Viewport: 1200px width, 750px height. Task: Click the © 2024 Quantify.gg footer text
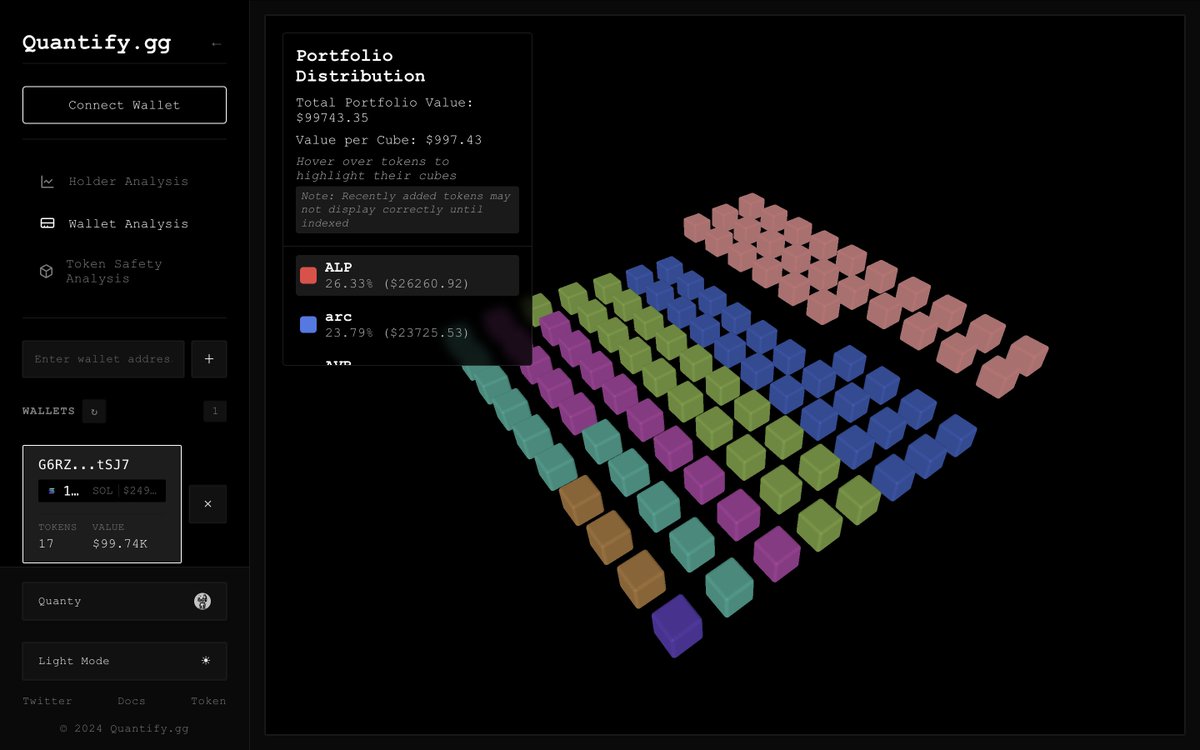[124, 728]
